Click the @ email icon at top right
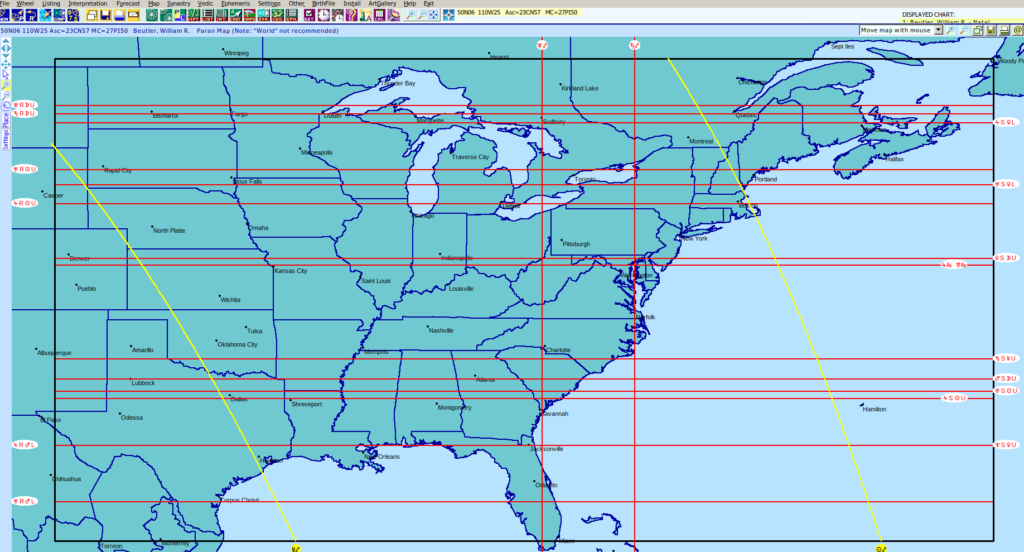Screen dimensions: 1024x552 coord(1015,31)
